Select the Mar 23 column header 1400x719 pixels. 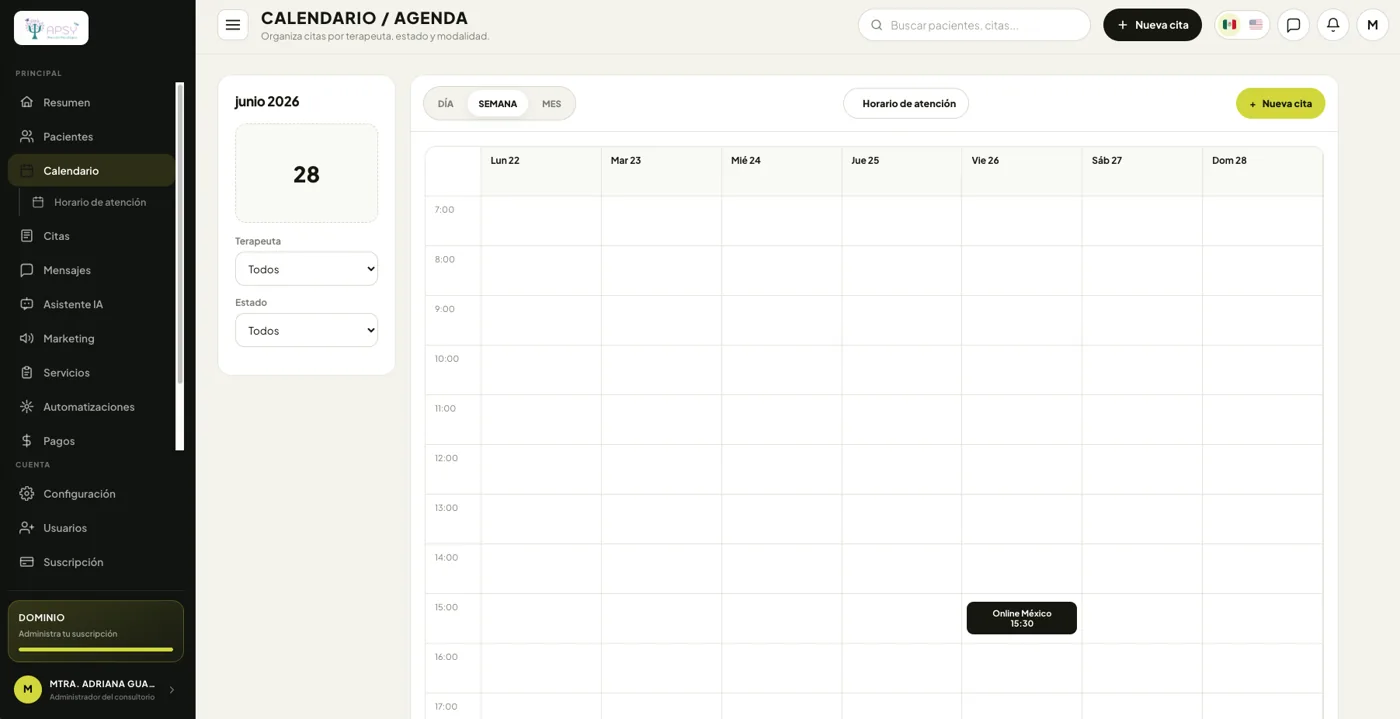coord(661,171)
